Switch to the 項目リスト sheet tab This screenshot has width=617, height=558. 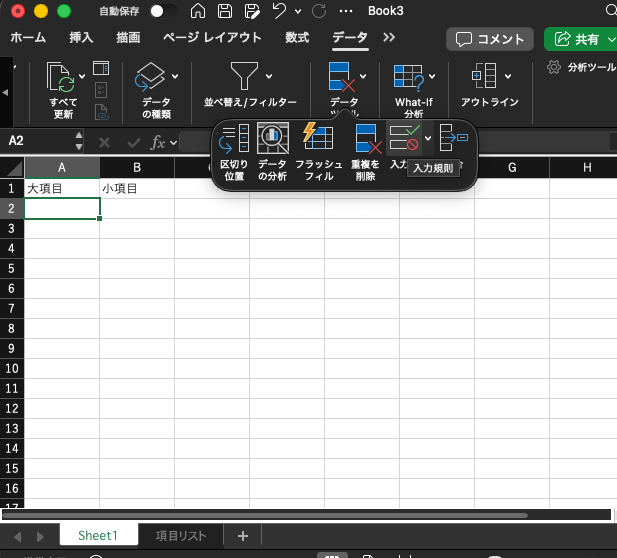click(181, 536)
